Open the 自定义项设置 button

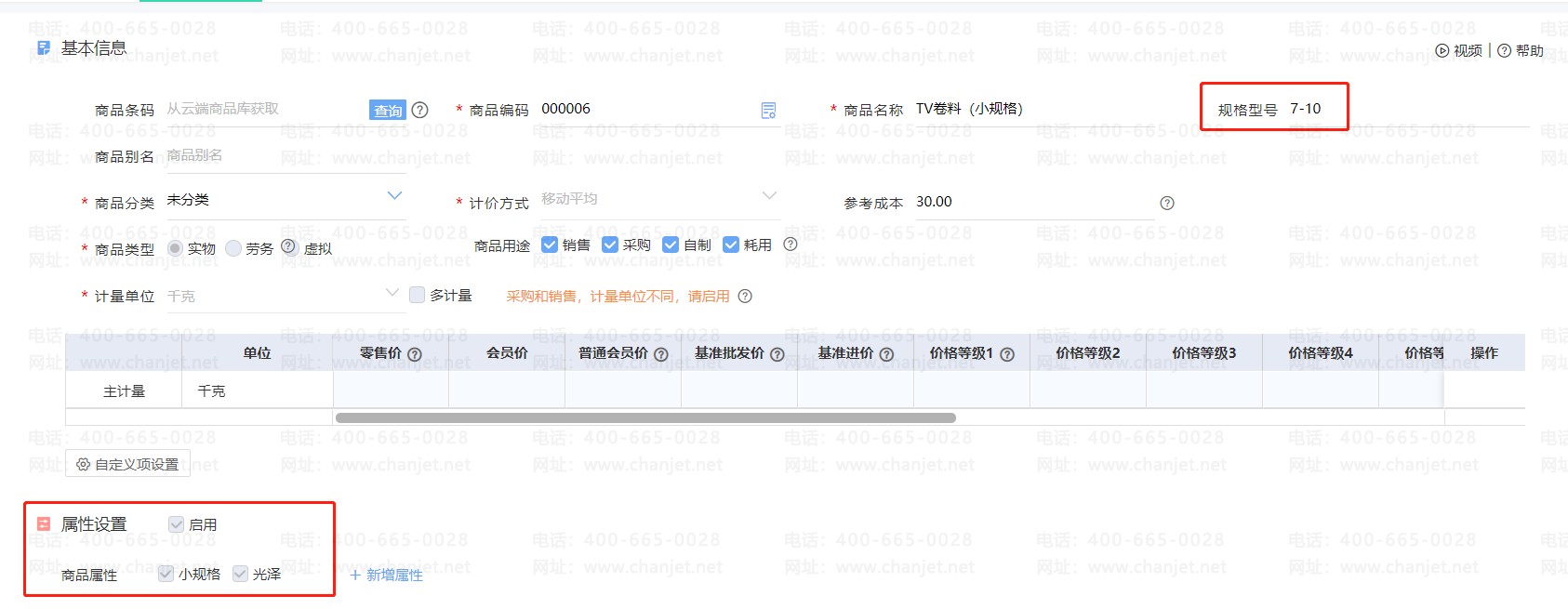click(127, 464)
